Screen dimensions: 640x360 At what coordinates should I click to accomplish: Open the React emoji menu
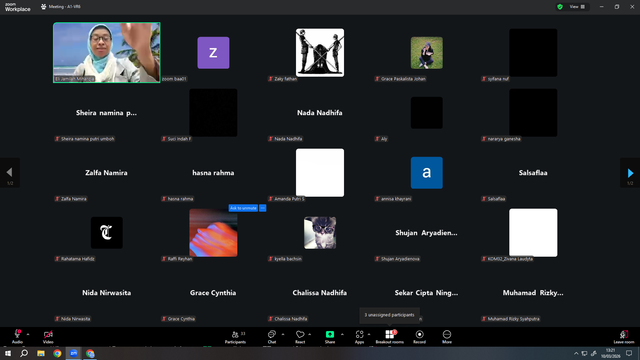click(x=300, y=337)
